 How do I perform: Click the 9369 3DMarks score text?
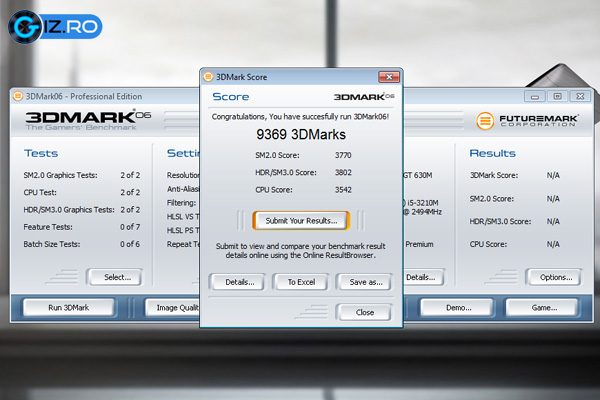(301, 134)
